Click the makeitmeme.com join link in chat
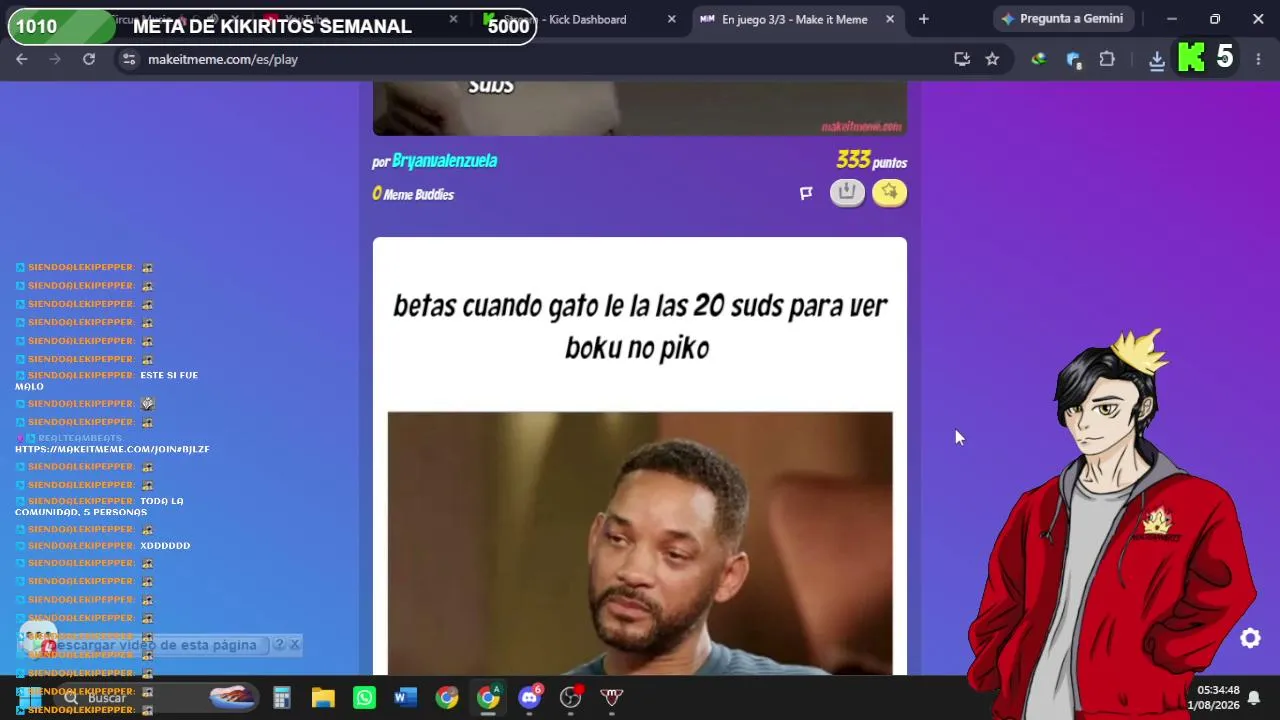 tap(112, 450)
